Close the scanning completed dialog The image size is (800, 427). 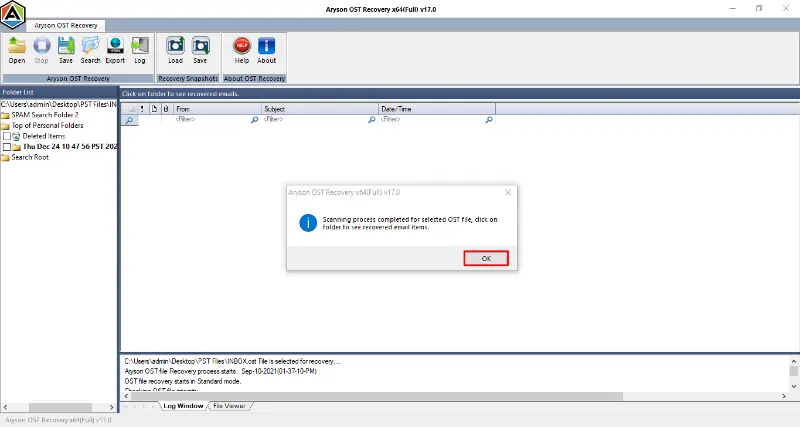508,192
